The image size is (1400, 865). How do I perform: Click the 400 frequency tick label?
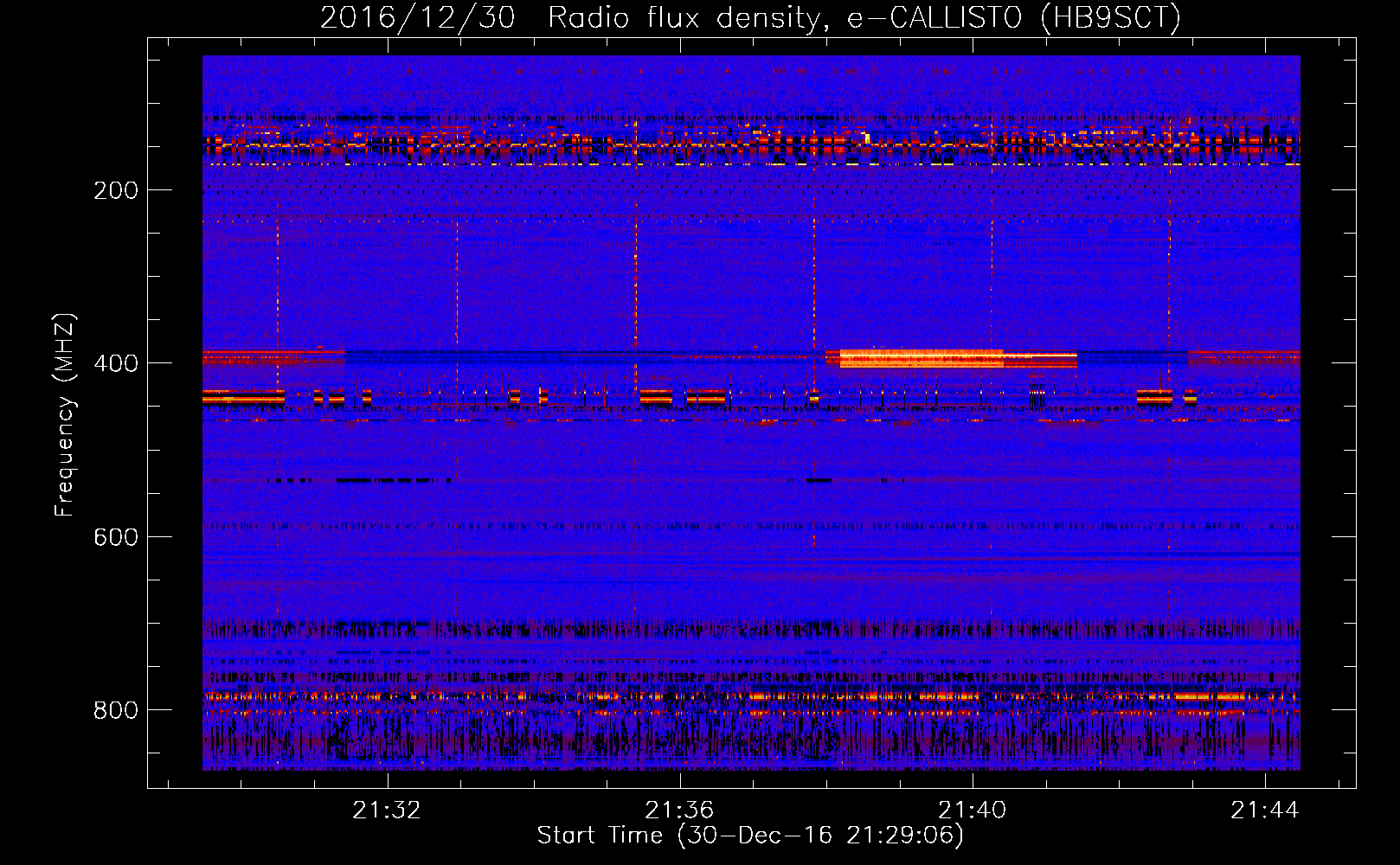click(116, 363)
